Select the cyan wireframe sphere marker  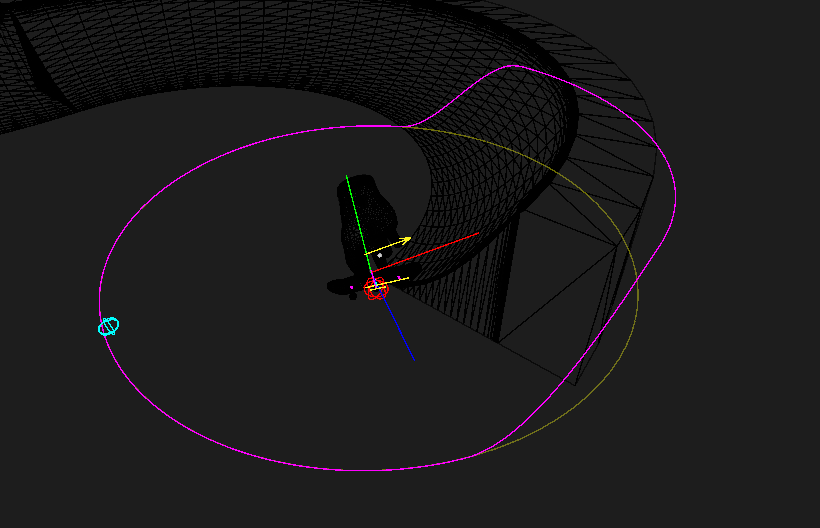coord(109,326)
